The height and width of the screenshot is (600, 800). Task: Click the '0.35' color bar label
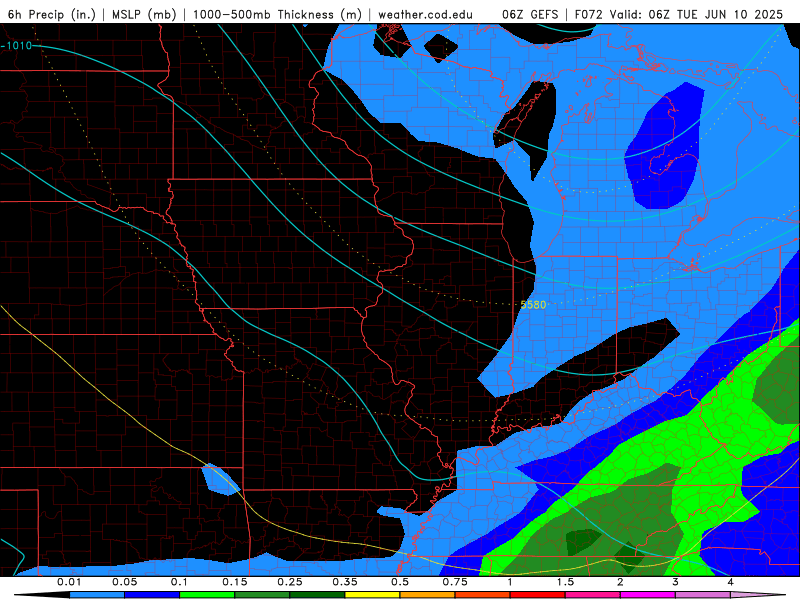point(345,582)
